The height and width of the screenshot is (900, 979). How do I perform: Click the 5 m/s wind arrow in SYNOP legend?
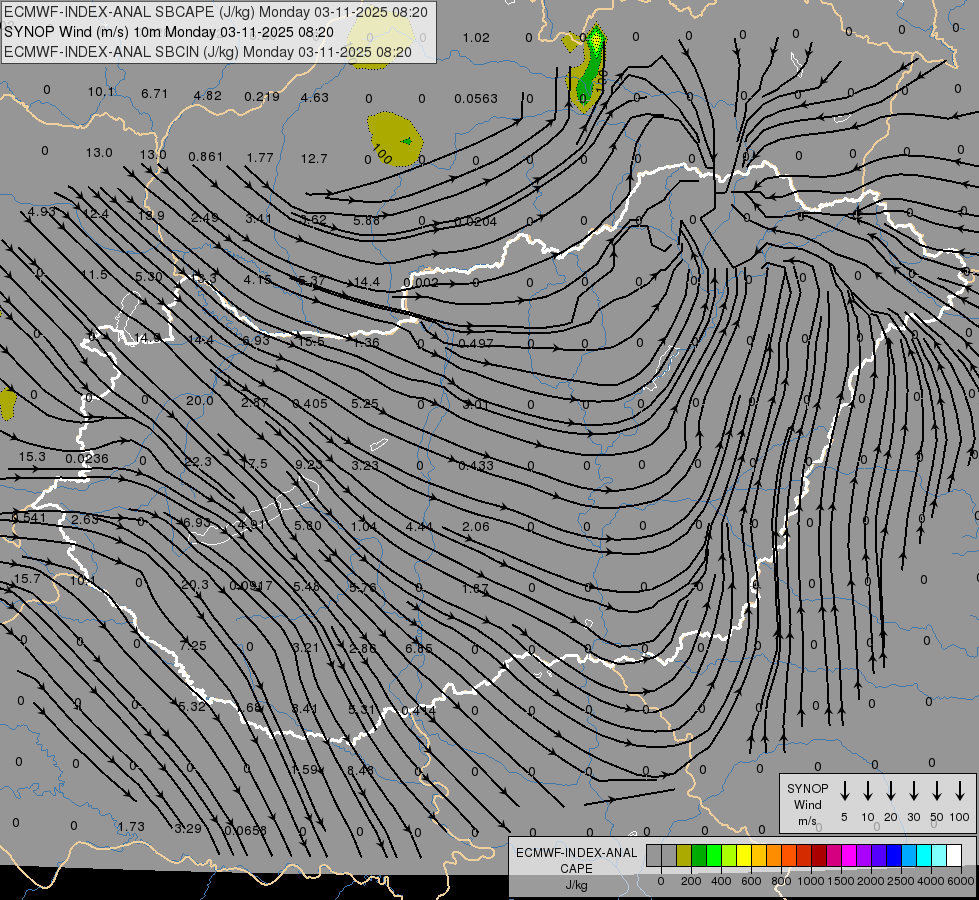pyautogui.click(x=844, y=791)
